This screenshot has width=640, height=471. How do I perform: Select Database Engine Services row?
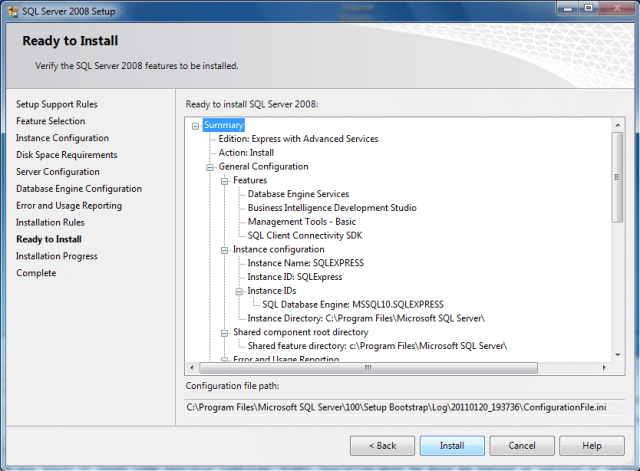click(298, 194)
